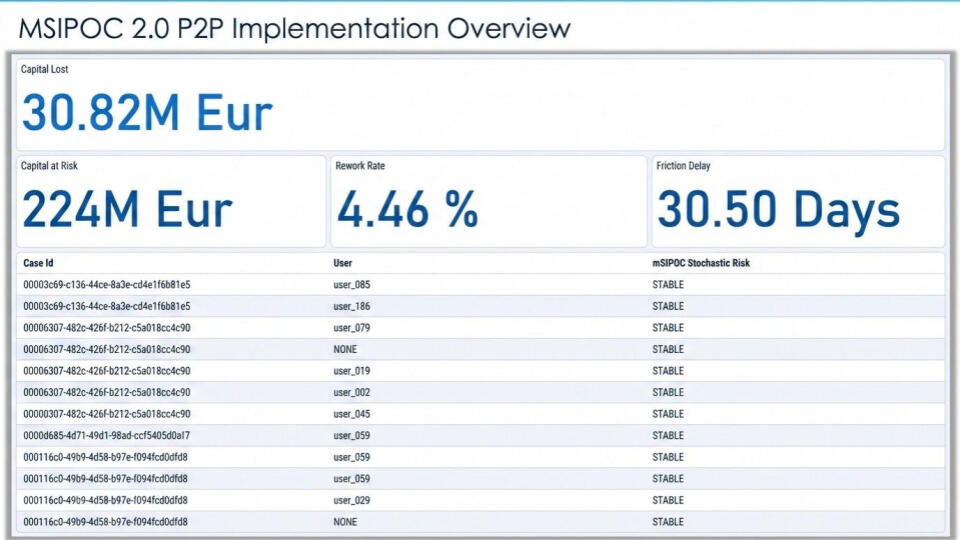The height and width of the screenshot is (540, 960).
Task: Select the user_045 cell
Action: [x=352, y=414]
